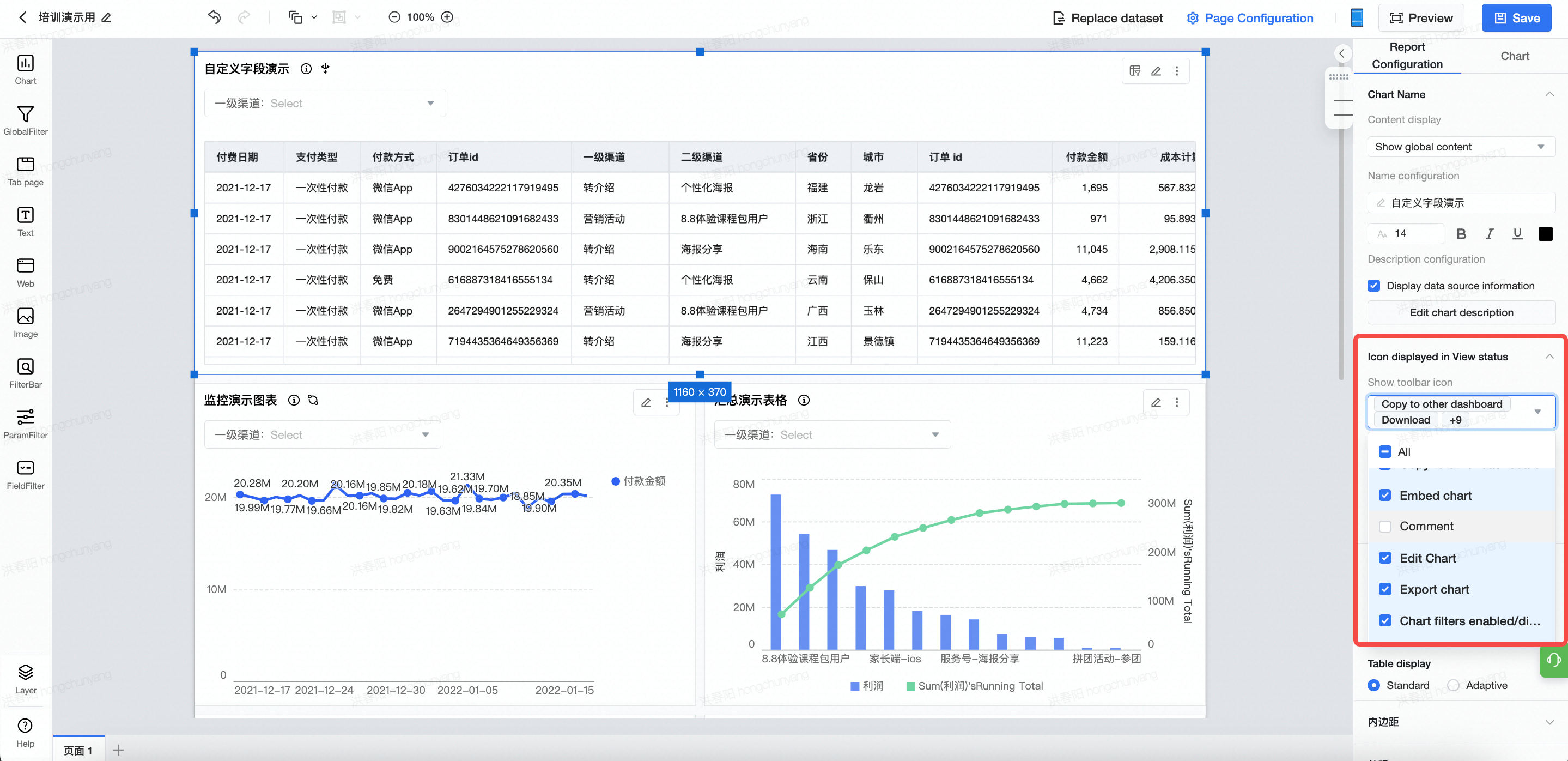The height and width of the screenshot is (761, 1568).
Task: Check the Comment option
Action: point(1385,526)
